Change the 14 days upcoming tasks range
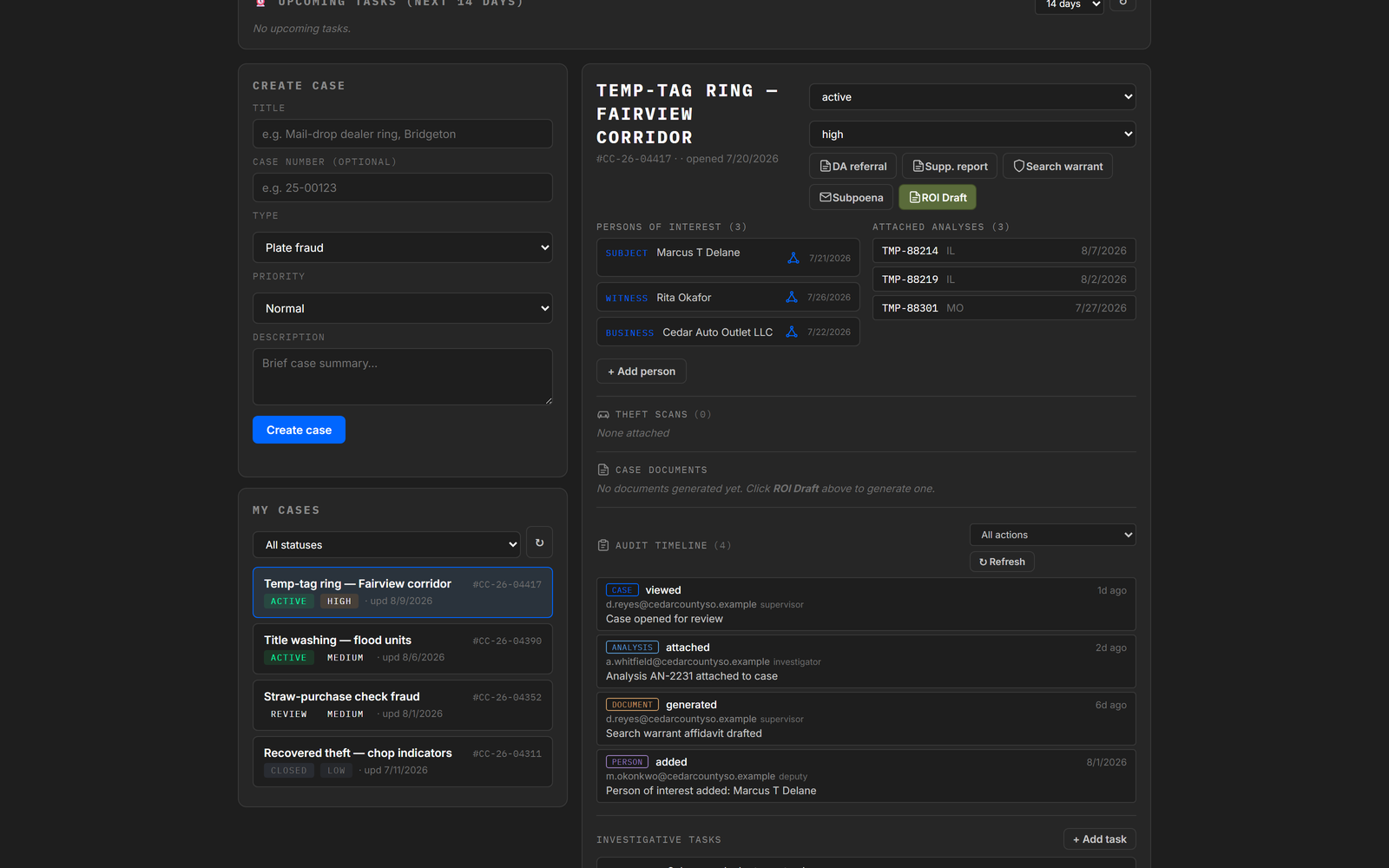This screenshot has width=1389, height=868. click(1070, 4)
